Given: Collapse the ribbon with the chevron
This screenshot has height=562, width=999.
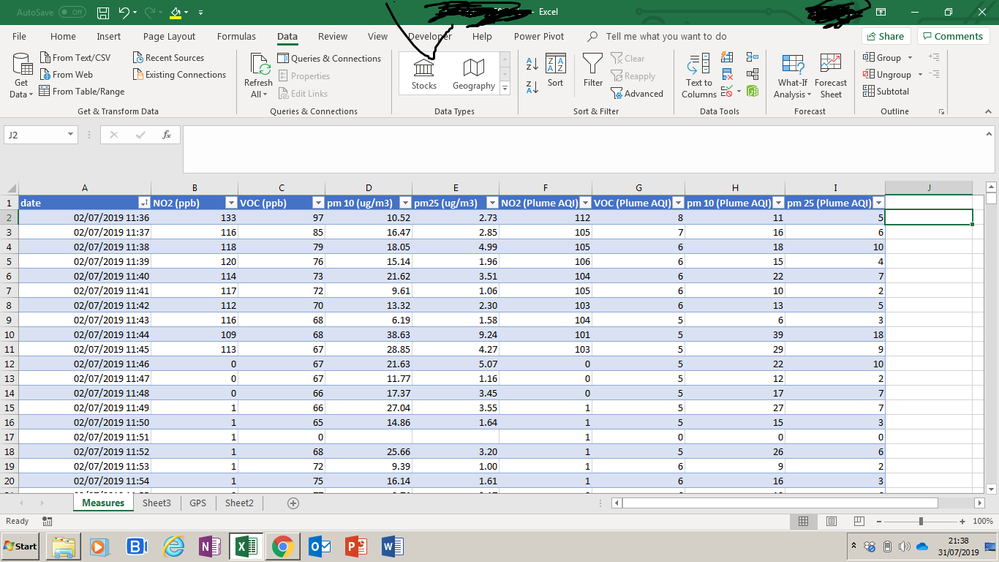Looking at the screenshot, I should (988, 112).
